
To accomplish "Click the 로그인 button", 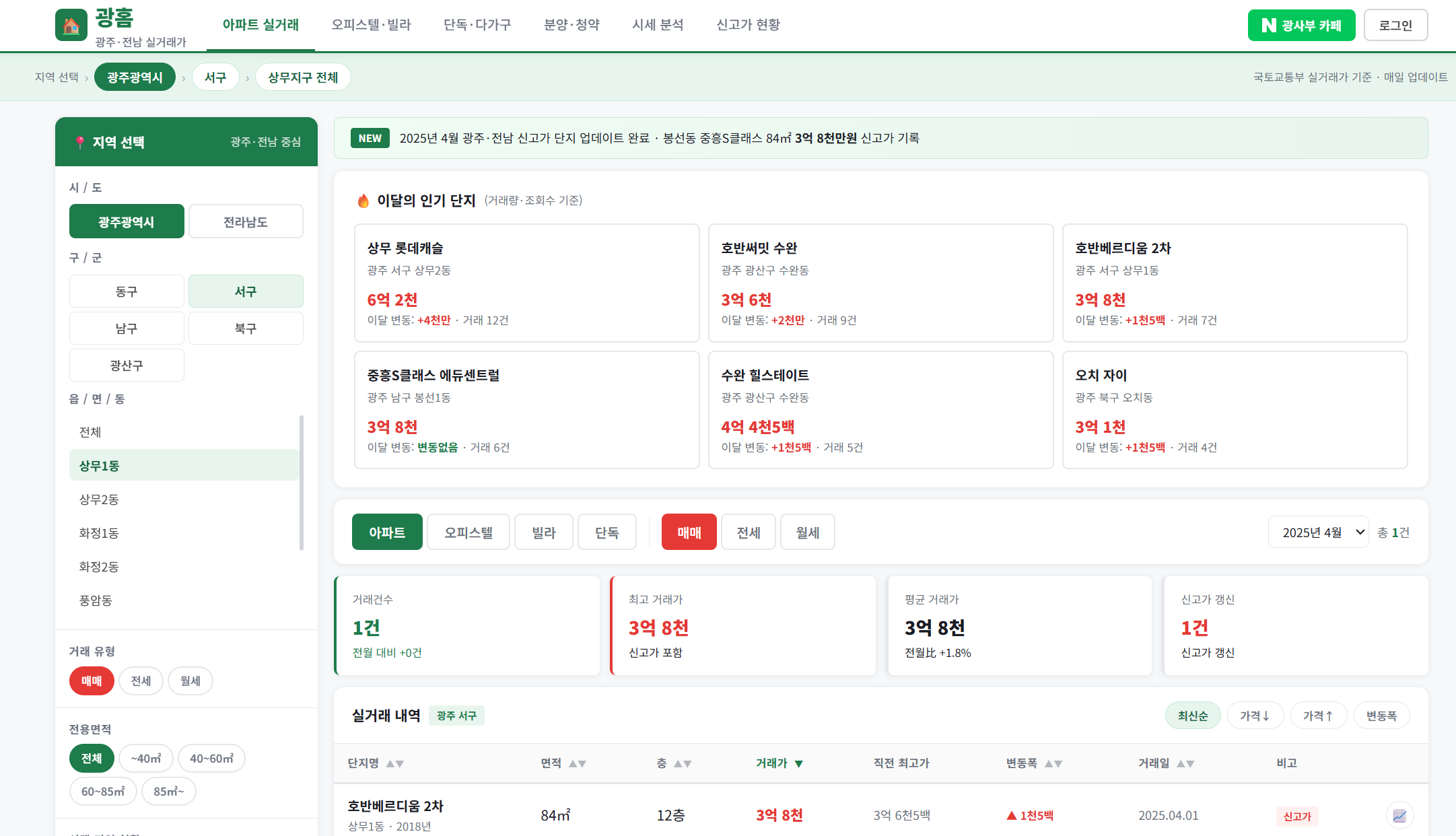I will 1395,26.
